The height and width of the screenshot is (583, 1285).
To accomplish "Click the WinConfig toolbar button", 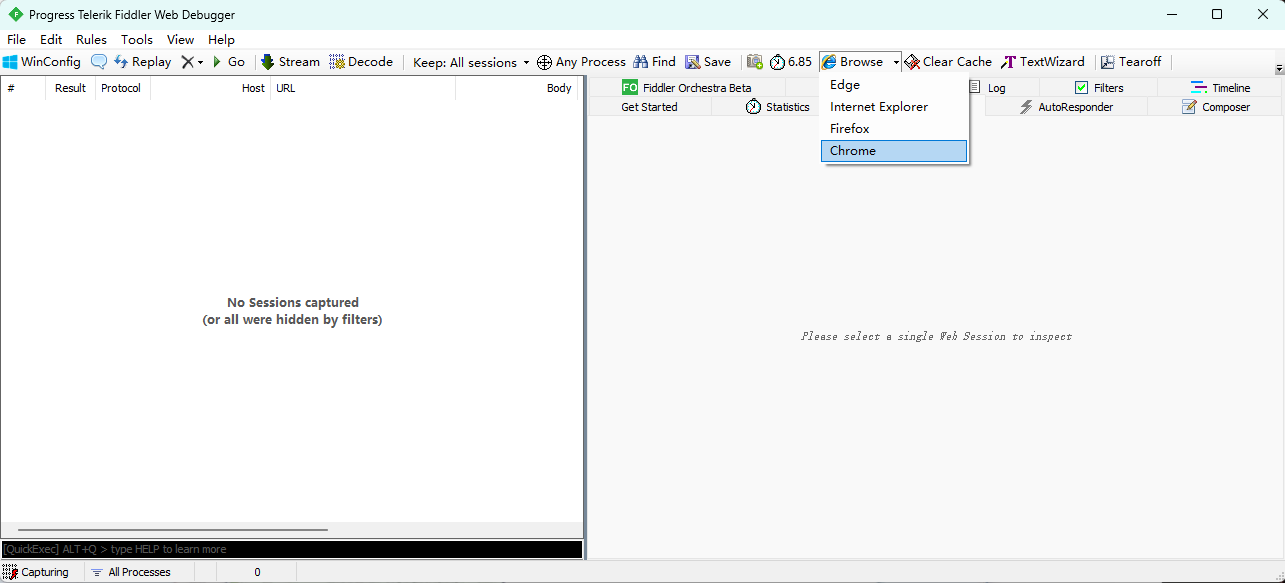I will point(42,62).
